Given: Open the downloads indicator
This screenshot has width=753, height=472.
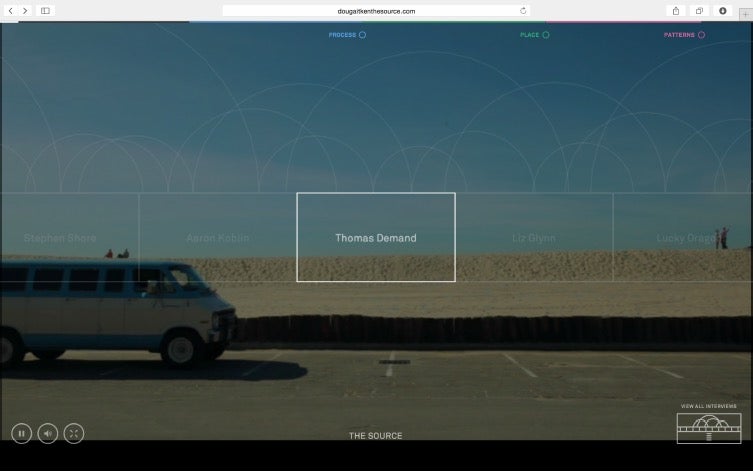Looking at the screenshot, I should click(x=722, y=11).
